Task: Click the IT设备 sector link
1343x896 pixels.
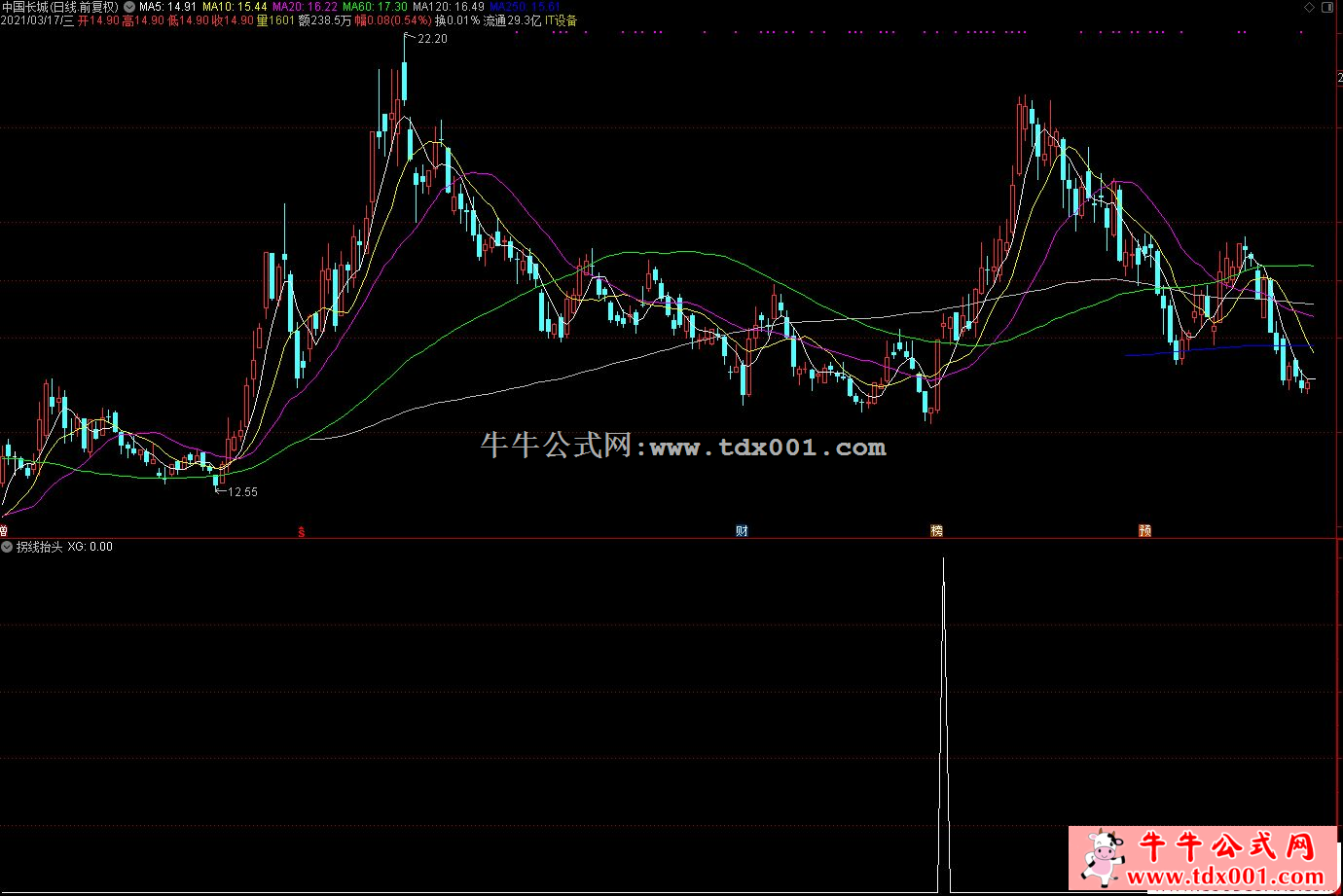Action: 562,20
